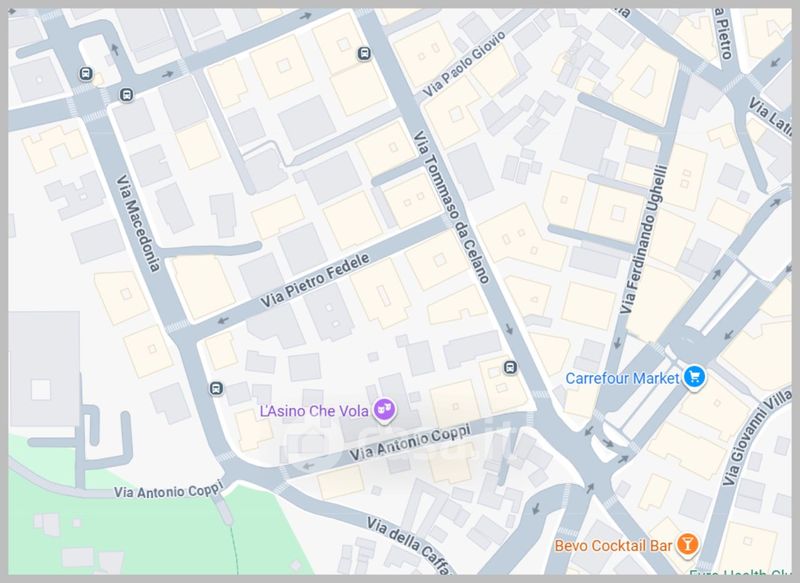Open the Carrefour Market place label
Viewport: 800px width, 583px height.
[x=622, y=378]
